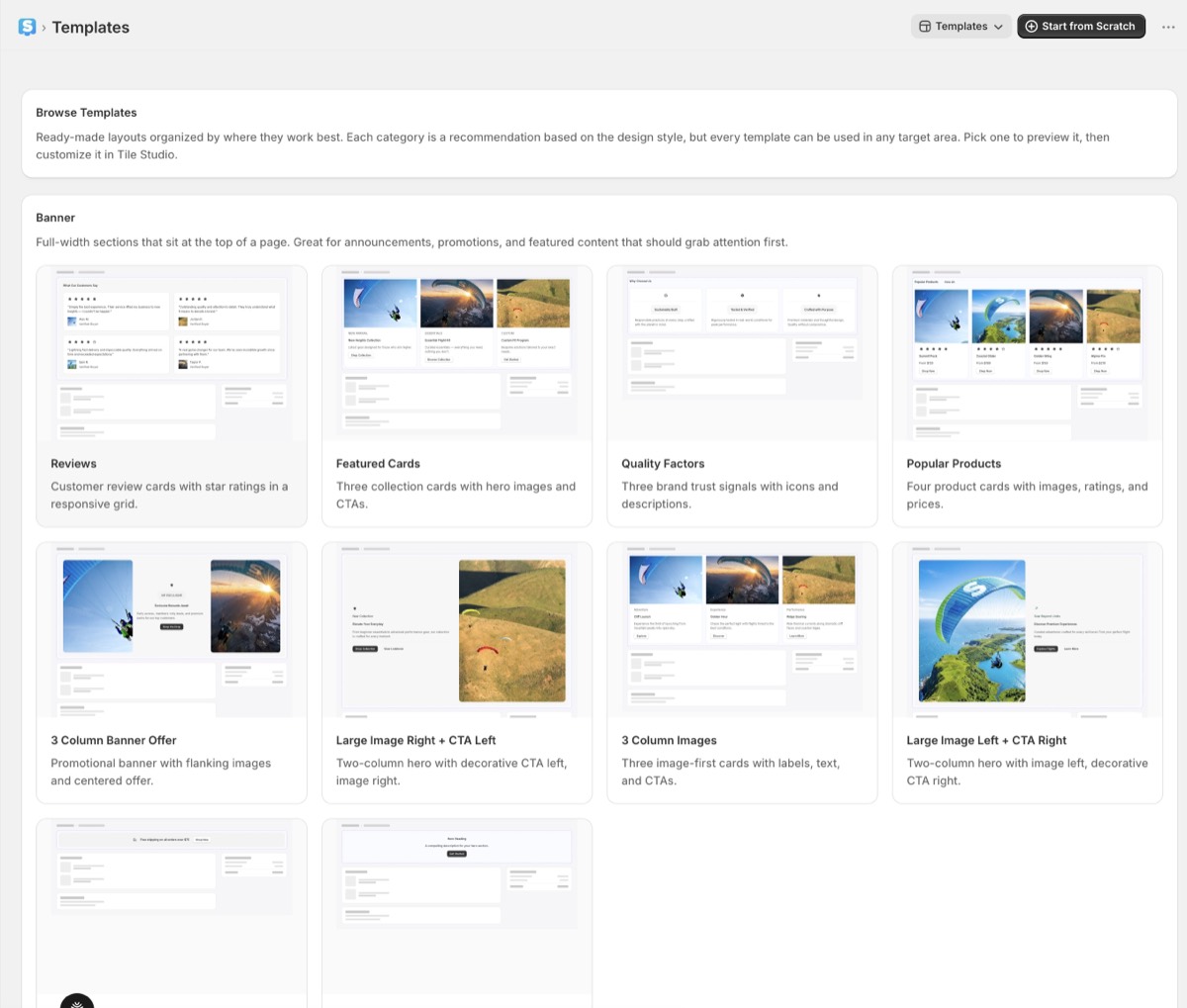The width and height of the screenshot is (1187, 1008).
Task: Click the Popular Products template title
Action: click(x=954, y=464)
